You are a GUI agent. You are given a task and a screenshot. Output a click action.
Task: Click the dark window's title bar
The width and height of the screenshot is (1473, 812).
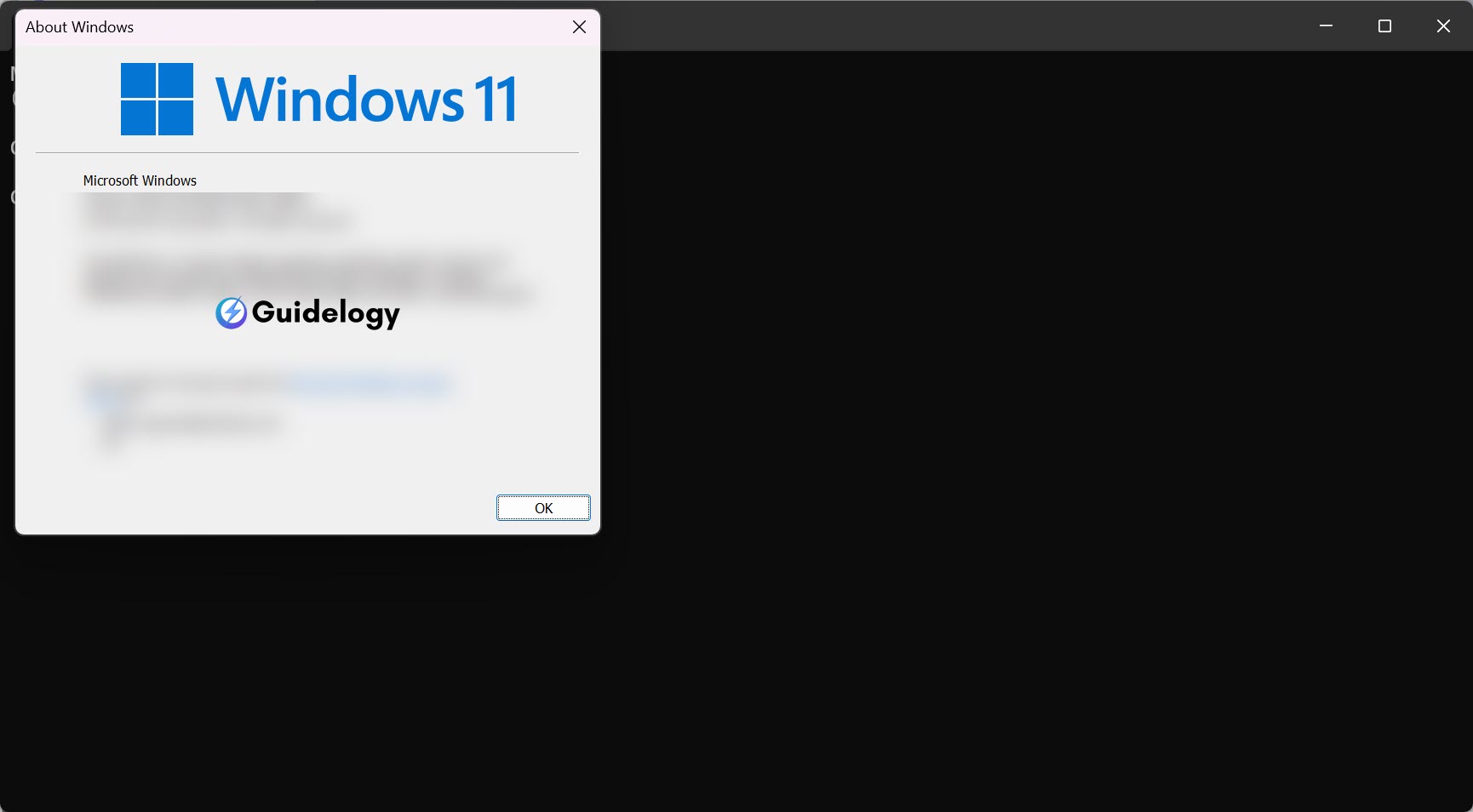pyautogui.click(x=937, y=26)
